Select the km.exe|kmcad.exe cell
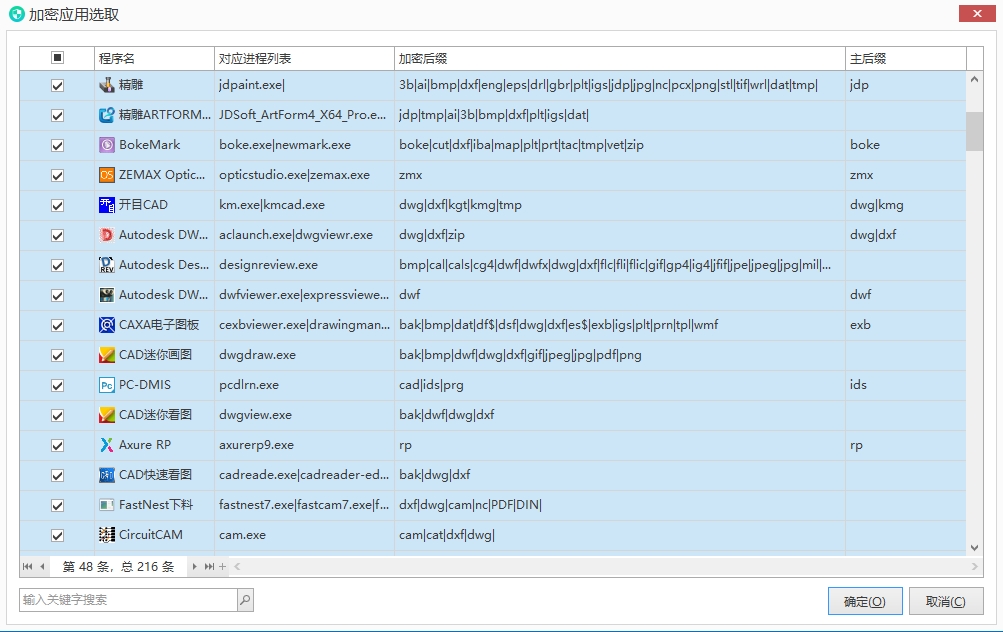 tap(304, 205)
